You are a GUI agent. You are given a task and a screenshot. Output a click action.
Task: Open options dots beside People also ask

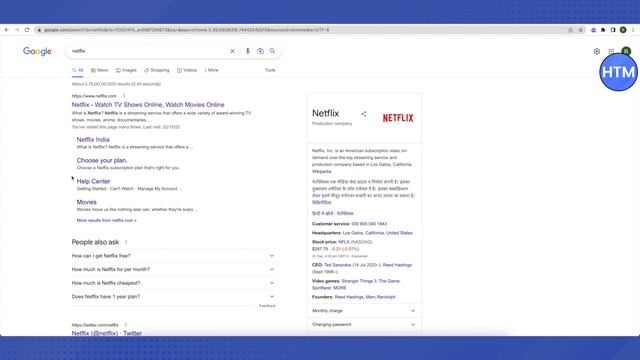(126, 242)
